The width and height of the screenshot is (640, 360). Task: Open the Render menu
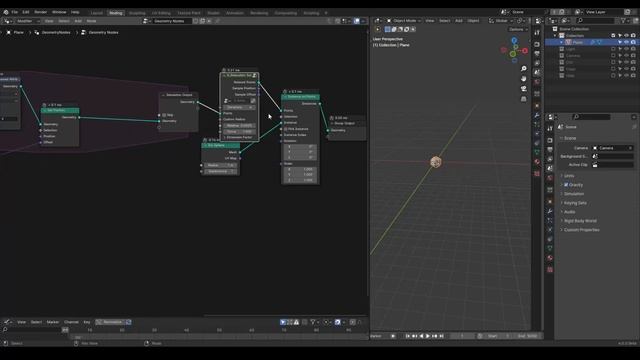click(40, 12)
